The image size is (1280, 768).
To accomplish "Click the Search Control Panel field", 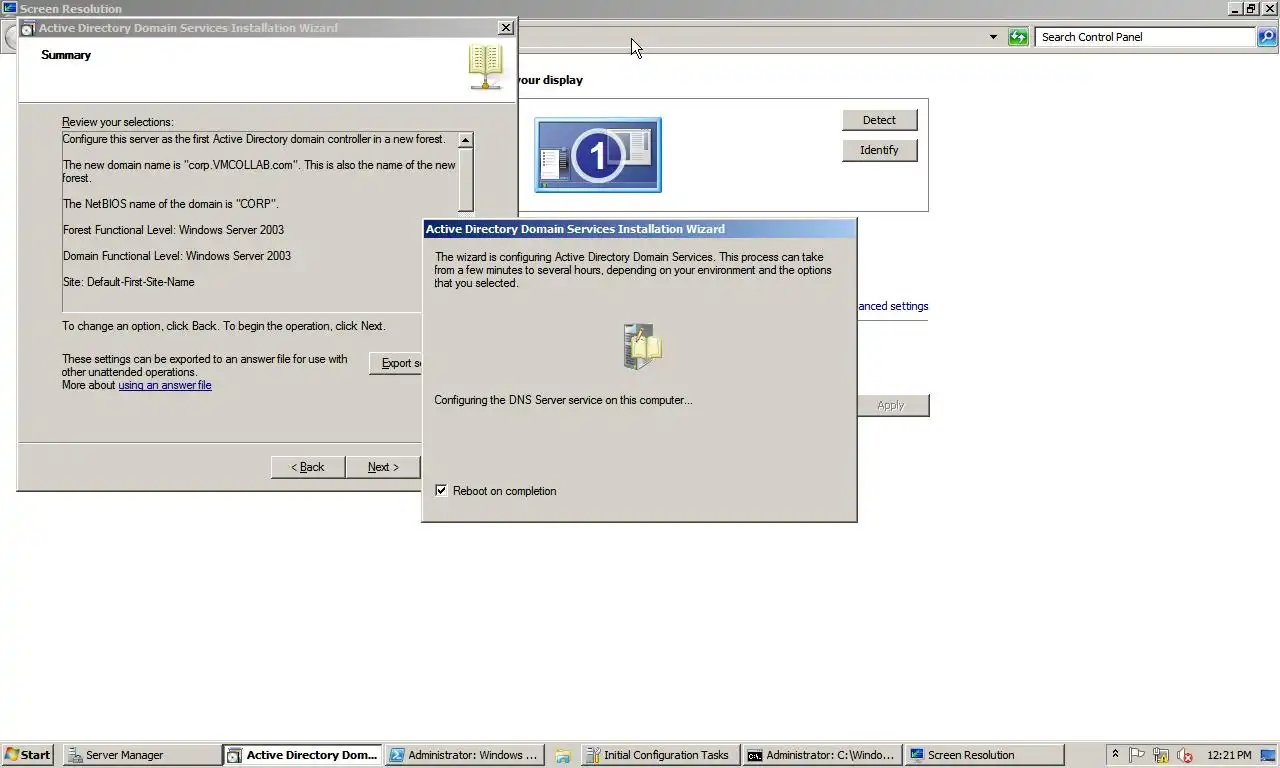I will [1145, 37].
